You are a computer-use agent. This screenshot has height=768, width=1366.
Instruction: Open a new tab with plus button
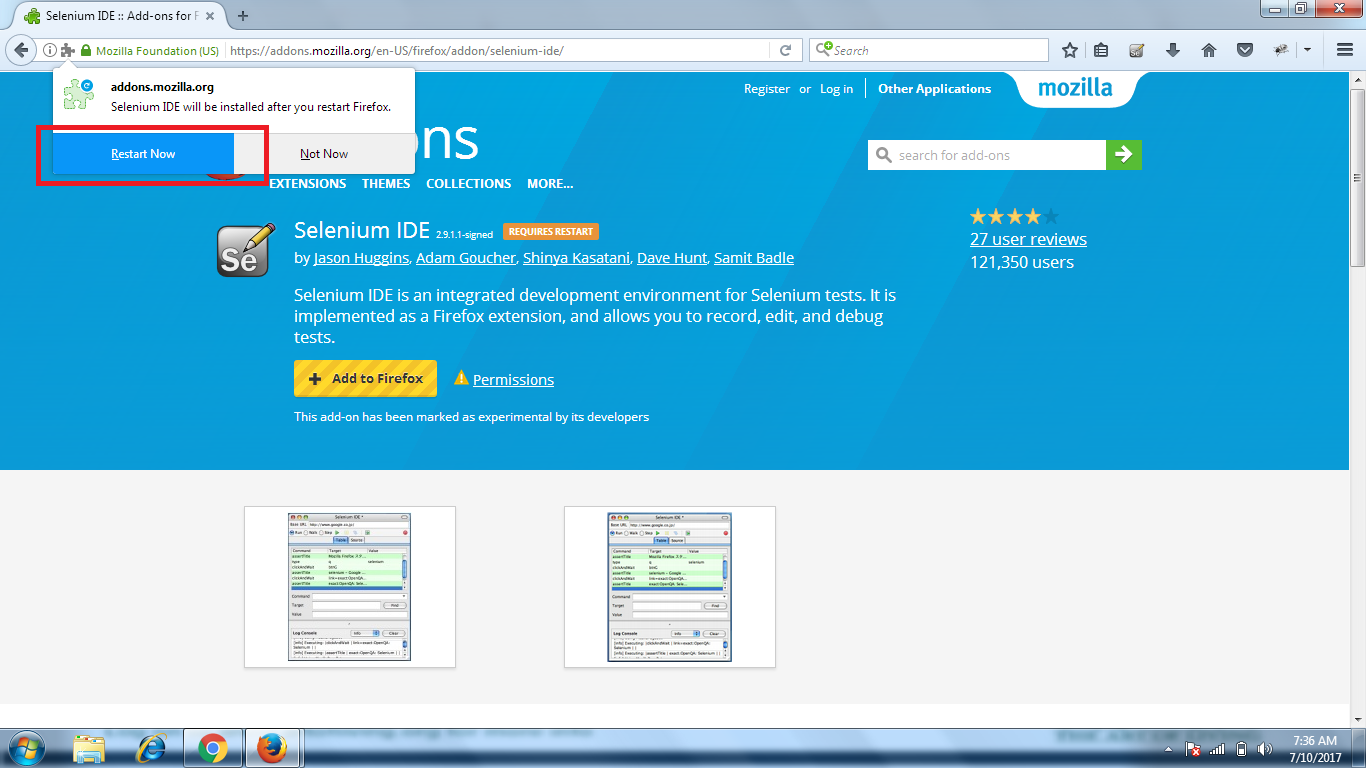click(x=242, y=16)
